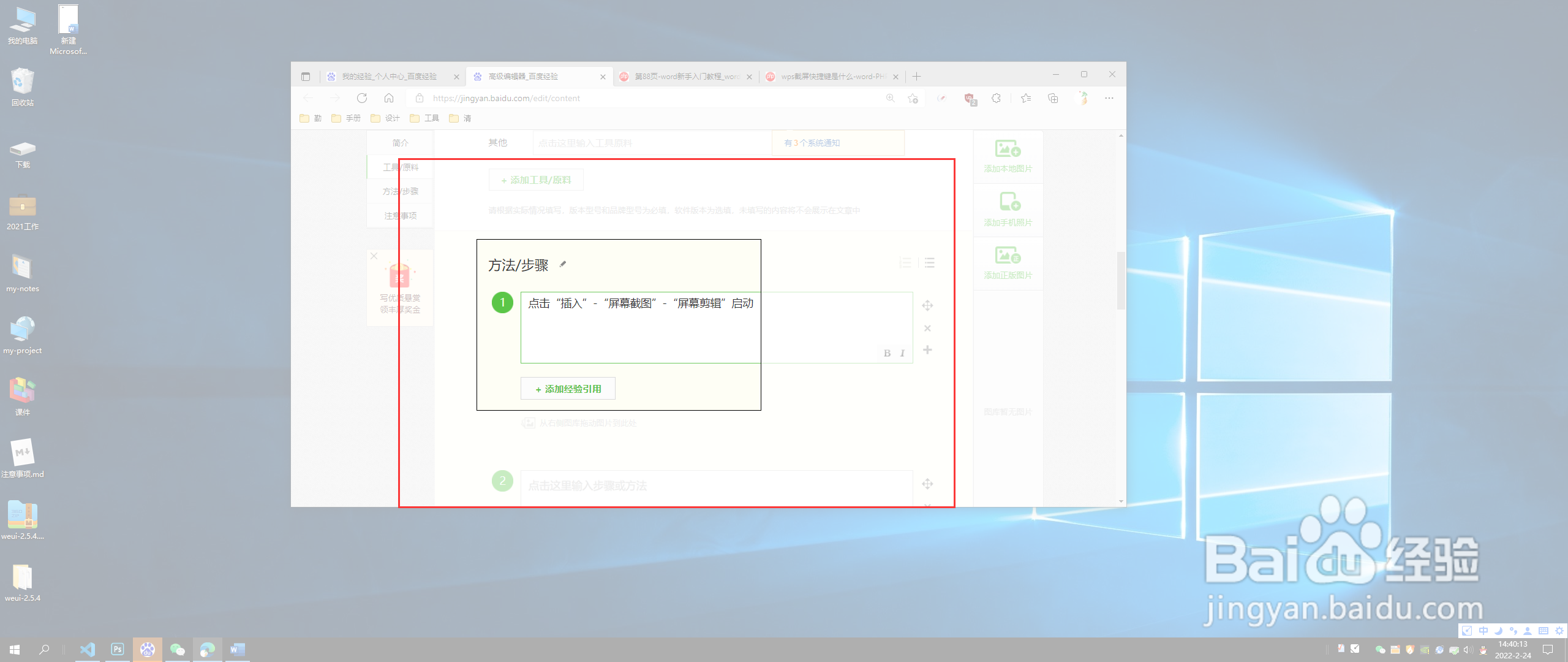The image size is (1568, 662).
Task: Switch to 我的经验_个人中心 browser tab
Action: 389,77
